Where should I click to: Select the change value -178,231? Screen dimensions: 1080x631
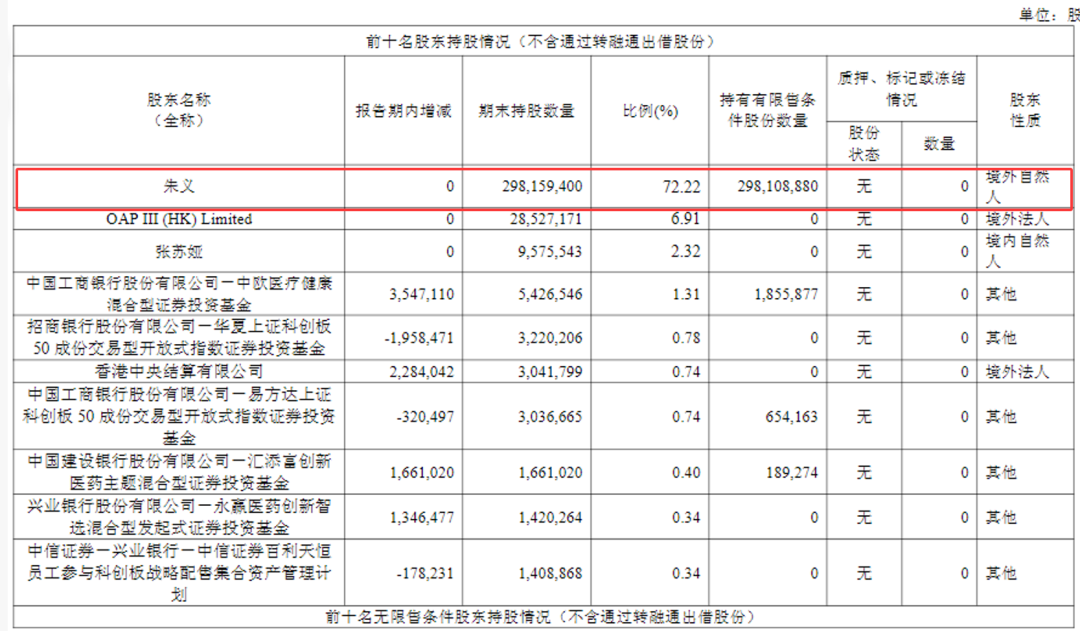[425, 573]
